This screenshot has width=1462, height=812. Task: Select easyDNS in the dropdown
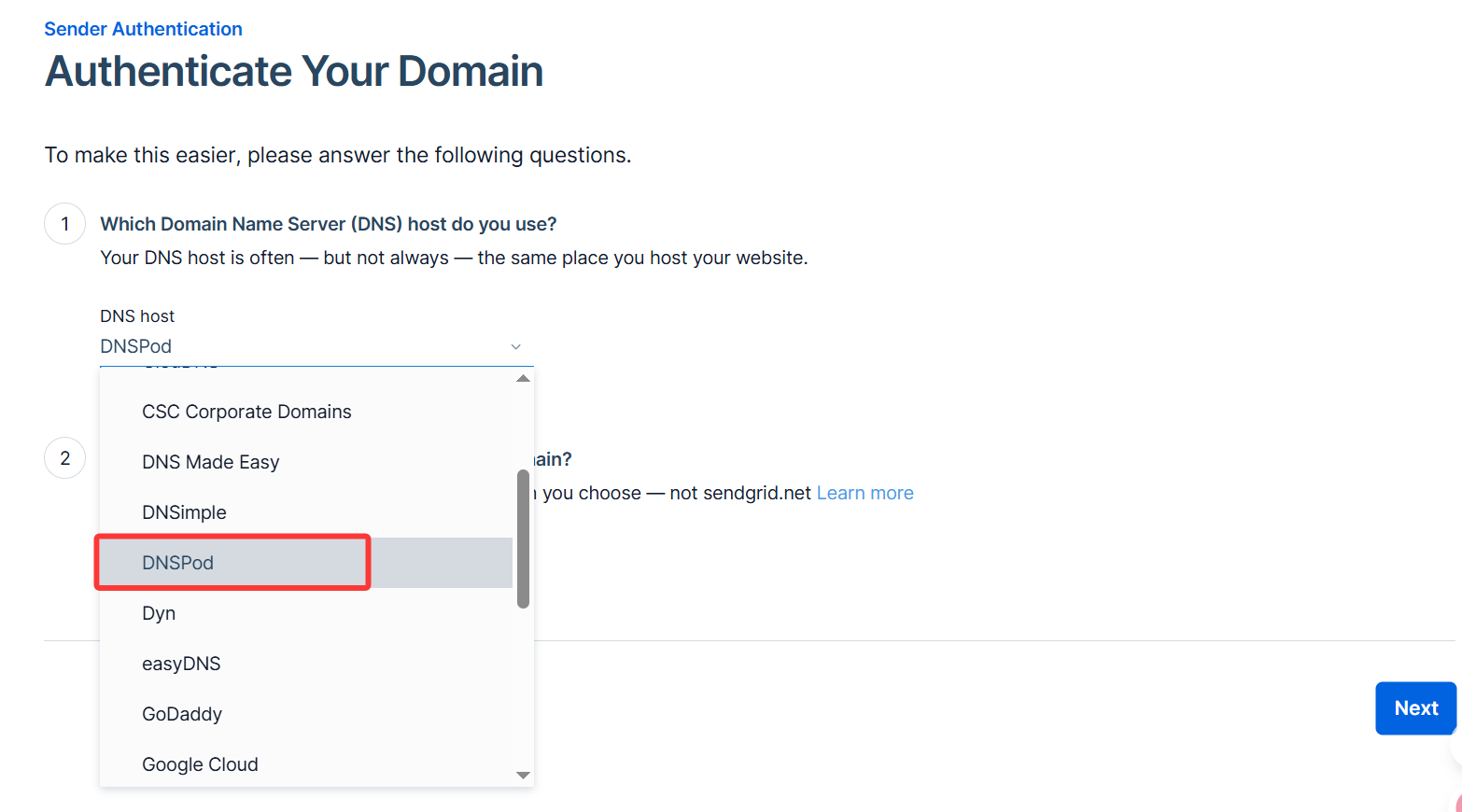tap(181, 665)
